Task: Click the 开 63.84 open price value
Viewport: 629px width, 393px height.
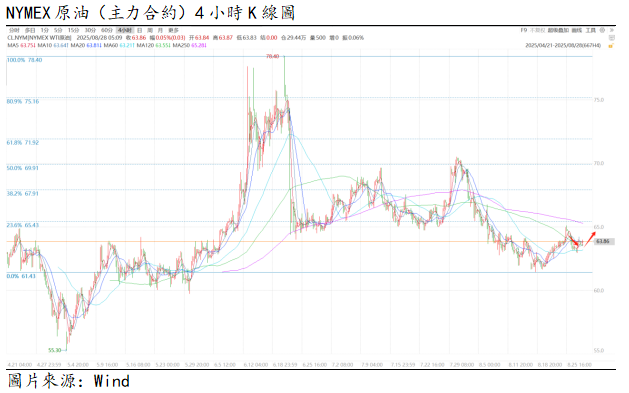Action: click(199, 38)
